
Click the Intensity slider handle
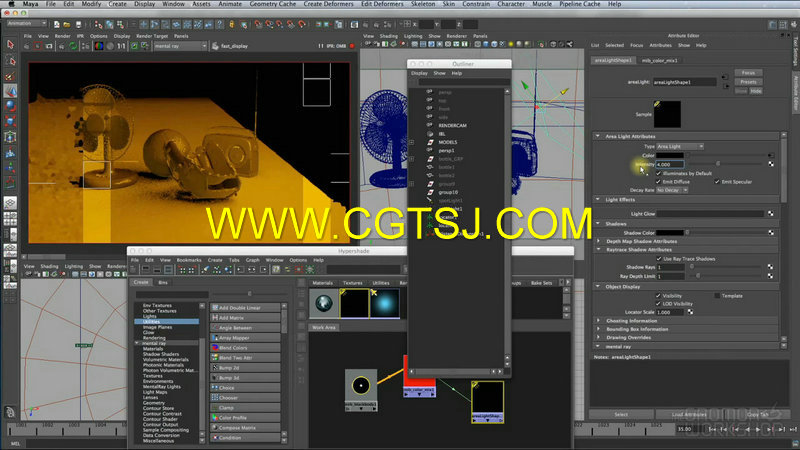pyautogui.click(x=718, y=164)
